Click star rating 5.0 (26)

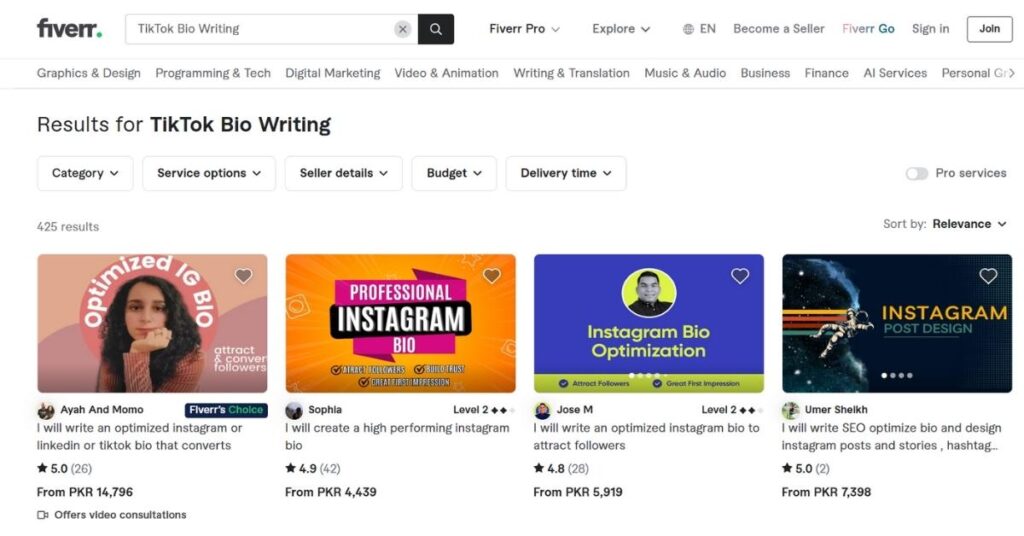coord(65,469)
